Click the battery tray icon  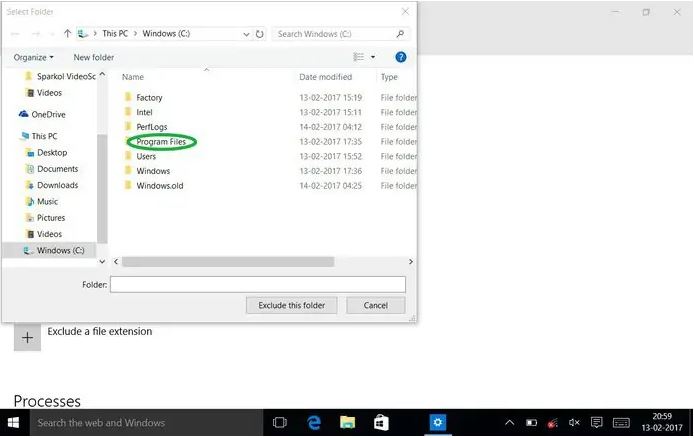point(531,423)
